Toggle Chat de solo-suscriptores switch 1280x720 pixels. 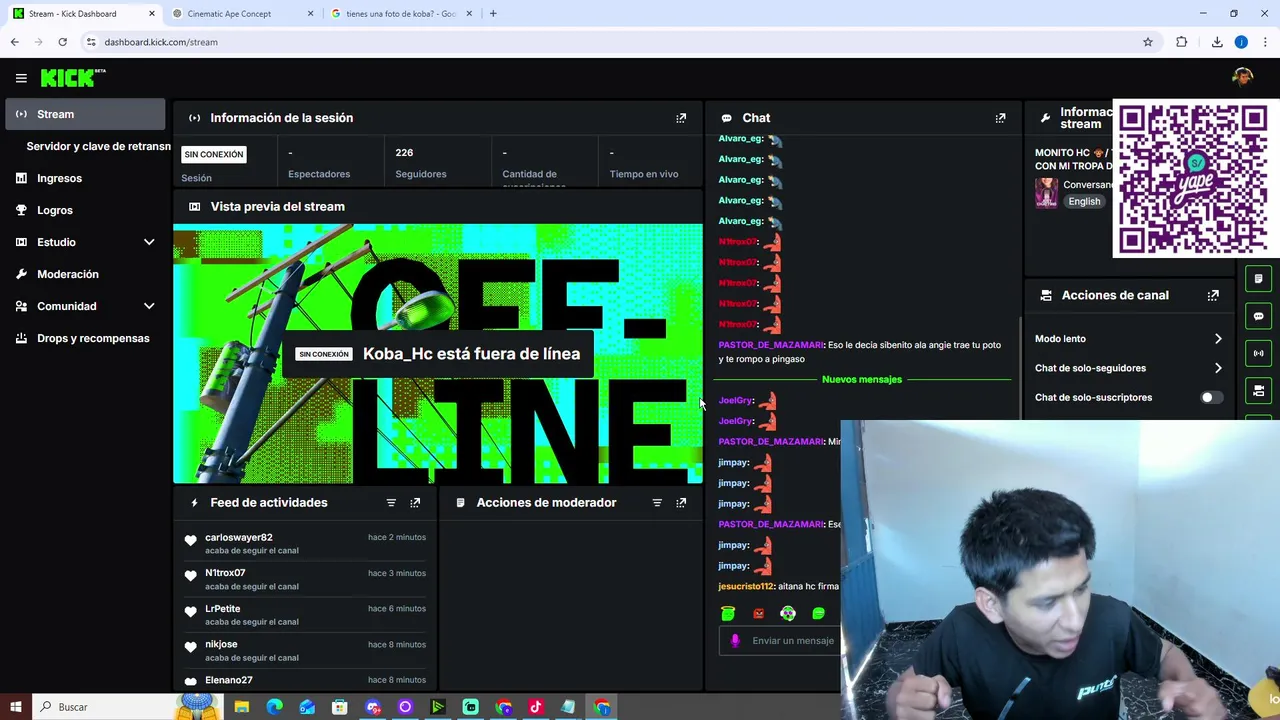pos(1210,397)
